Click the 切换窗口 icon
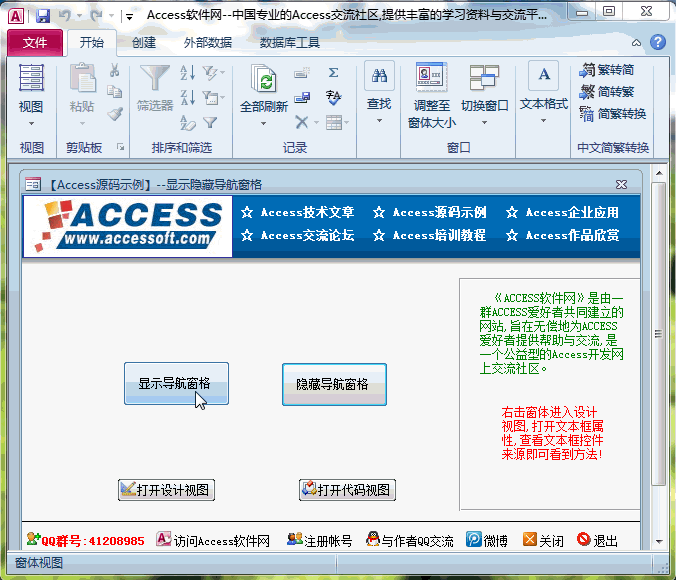Image resolution: width=676 pixels, height=580 pixels. [x=484, y=78]
